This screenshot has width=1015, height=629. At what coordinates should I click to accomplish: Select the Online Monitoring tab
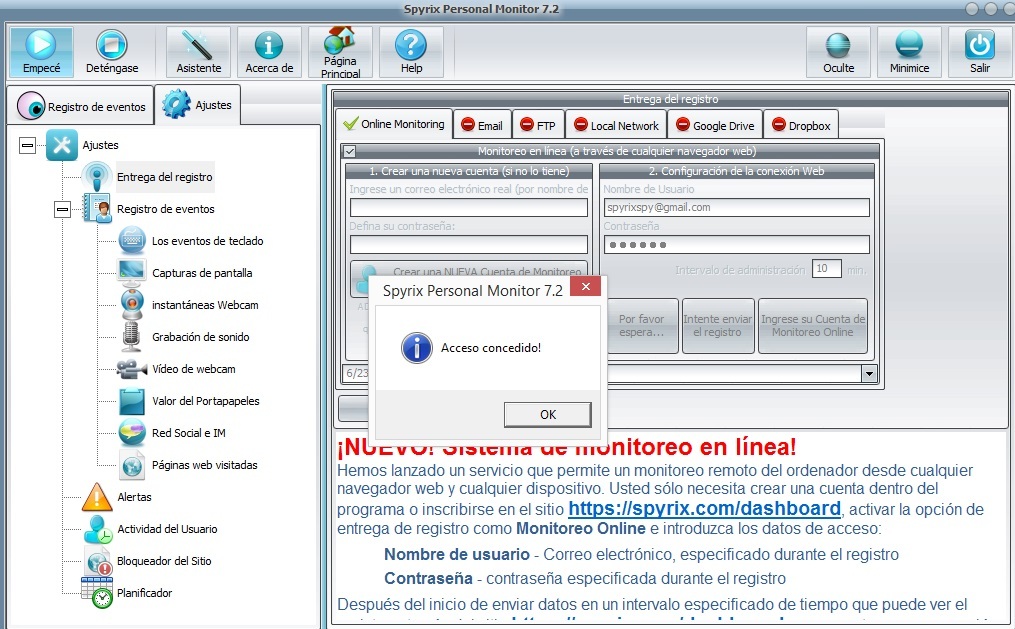click(394, 124)
